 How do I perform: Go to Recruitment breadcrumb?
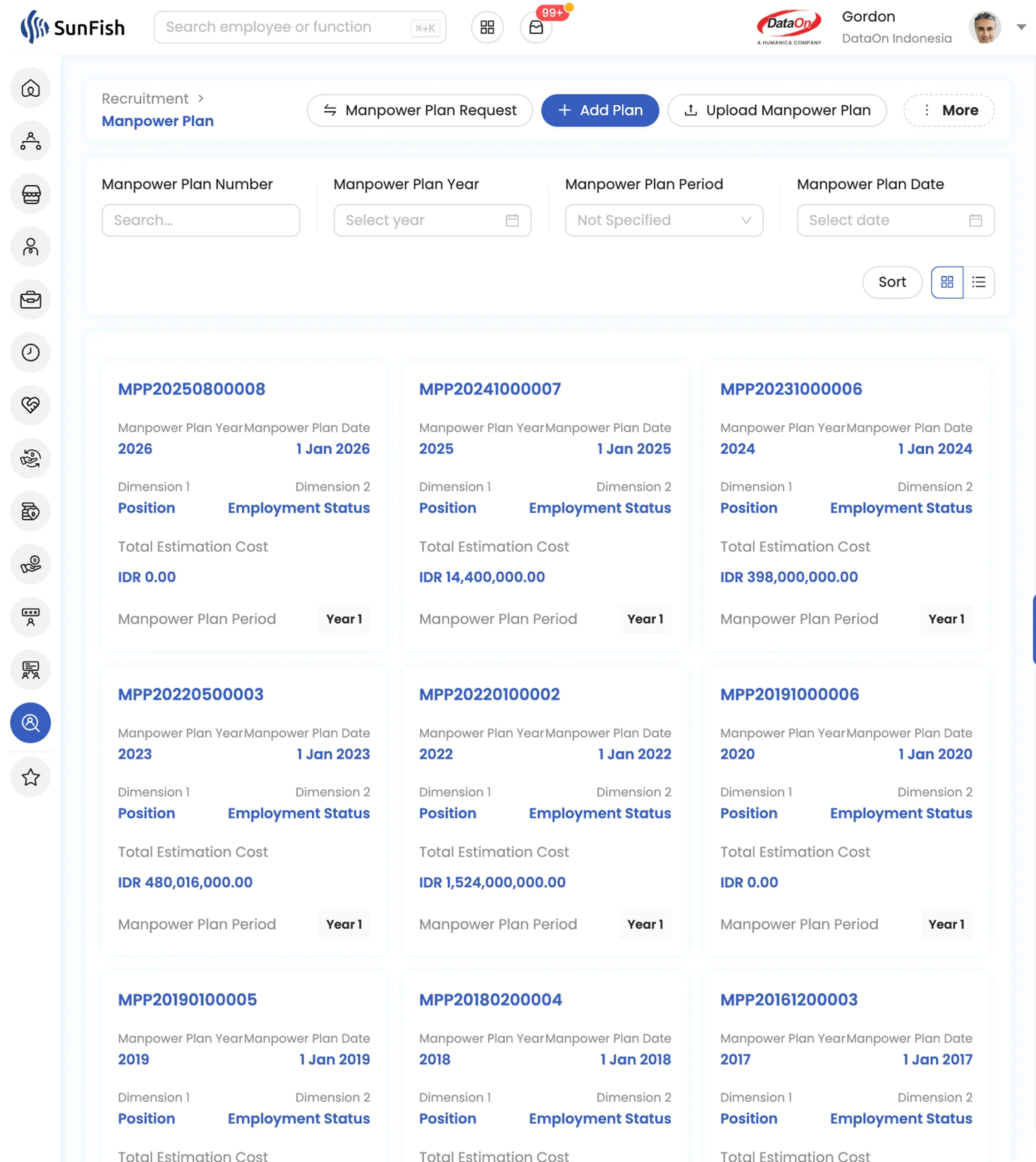145,99
